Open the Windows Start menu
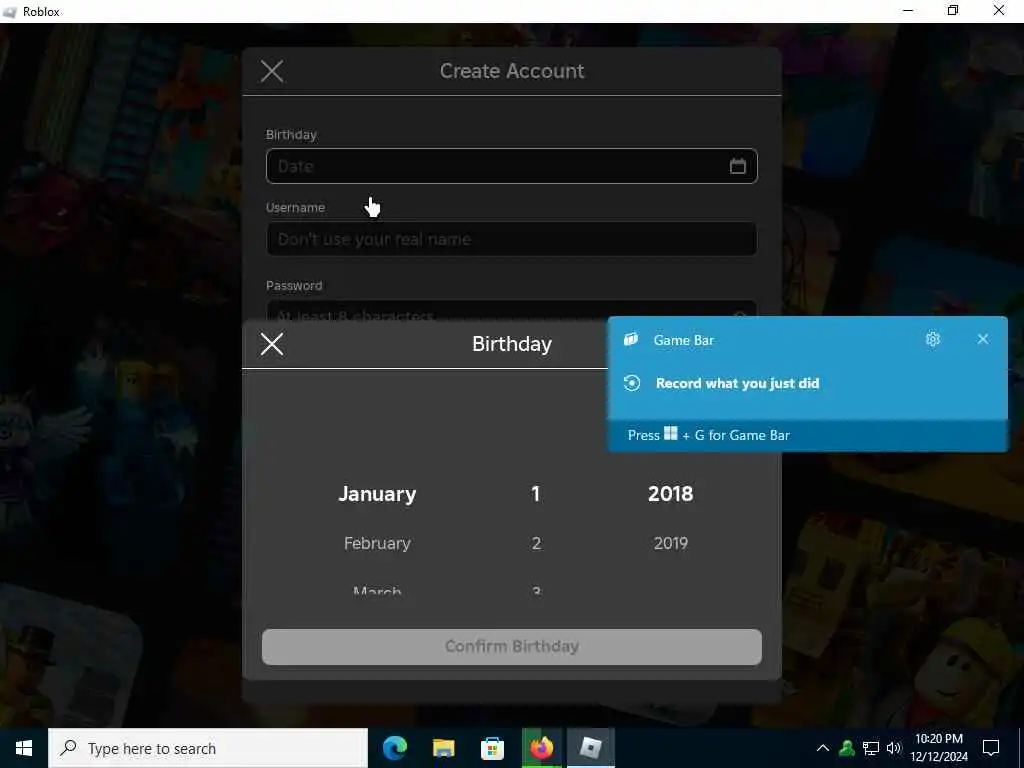Viewport: 1024px width, 768px height. pyautogui.click(x=24, y=748)
